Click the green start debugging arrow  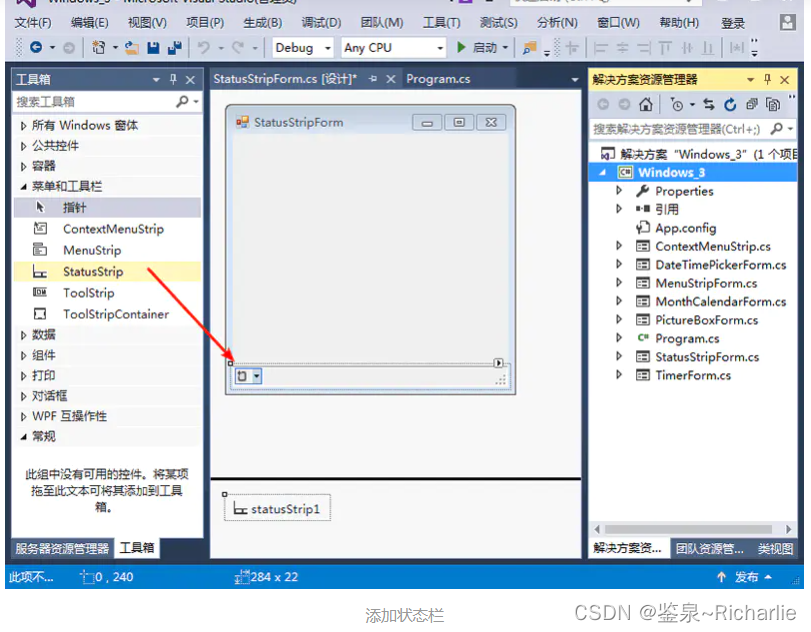pos(461,48)
